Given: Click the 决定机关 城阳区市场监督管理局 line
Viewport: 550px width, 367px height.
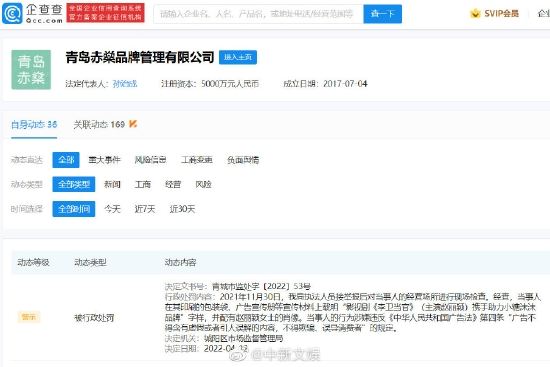Looking at the screenshot, I should 224,339.
